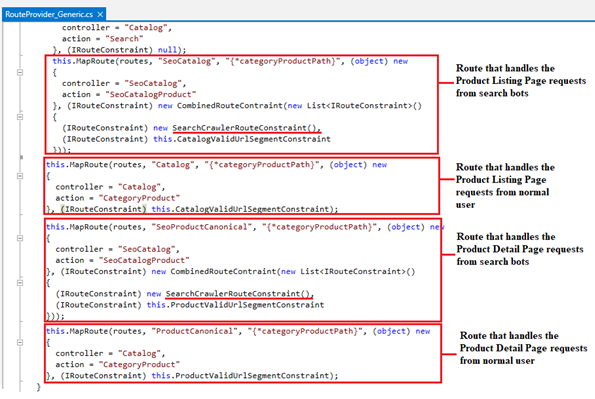This screenshot has width=595, height=399.
Task: Collapse the constraint list block under SeoCatalog route
Action: pyautogui.click(x=20, y=117)
